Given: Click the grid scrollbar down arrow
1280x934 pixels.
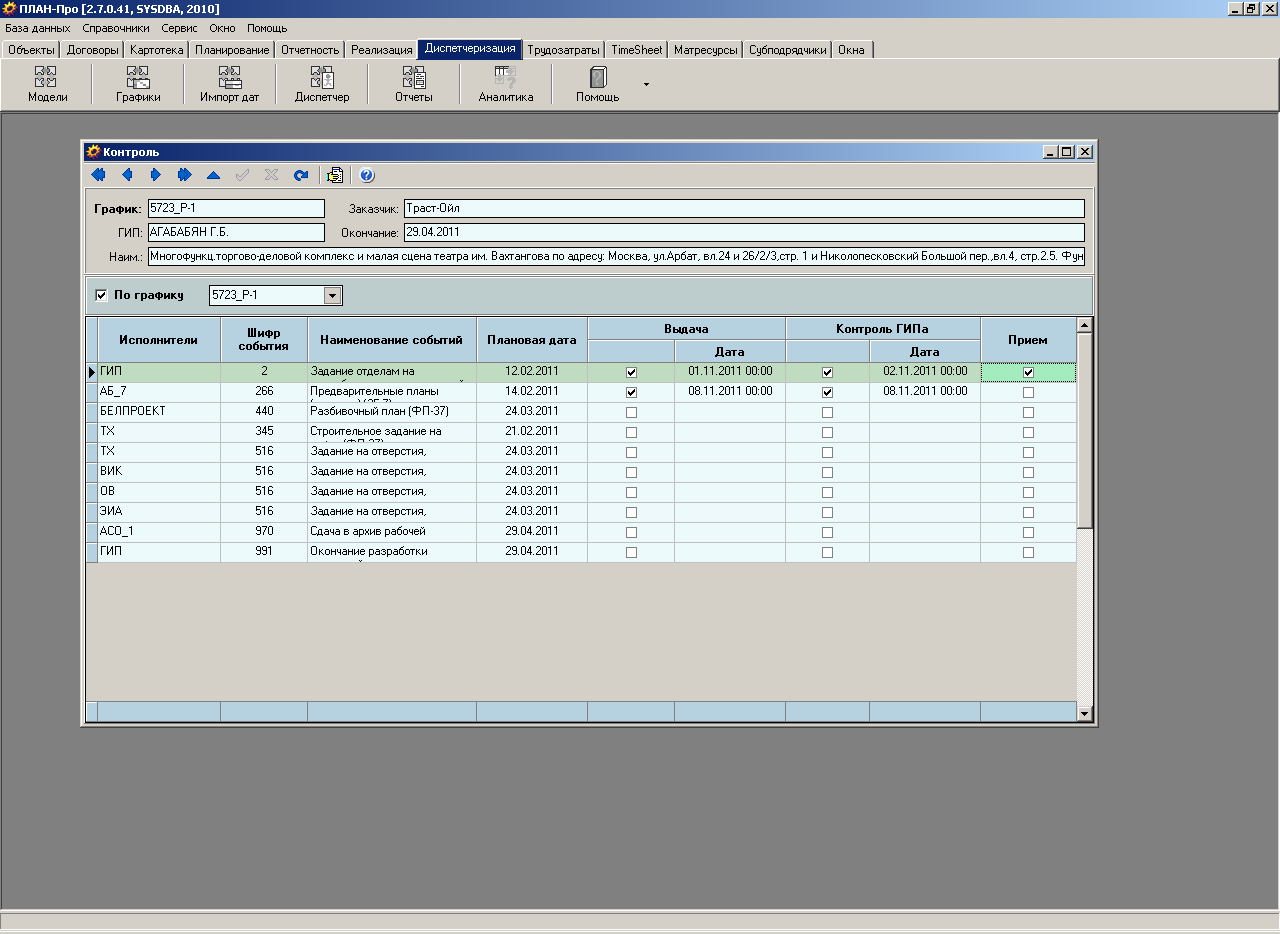Looking at the screenshot, I should point(1085,714).
